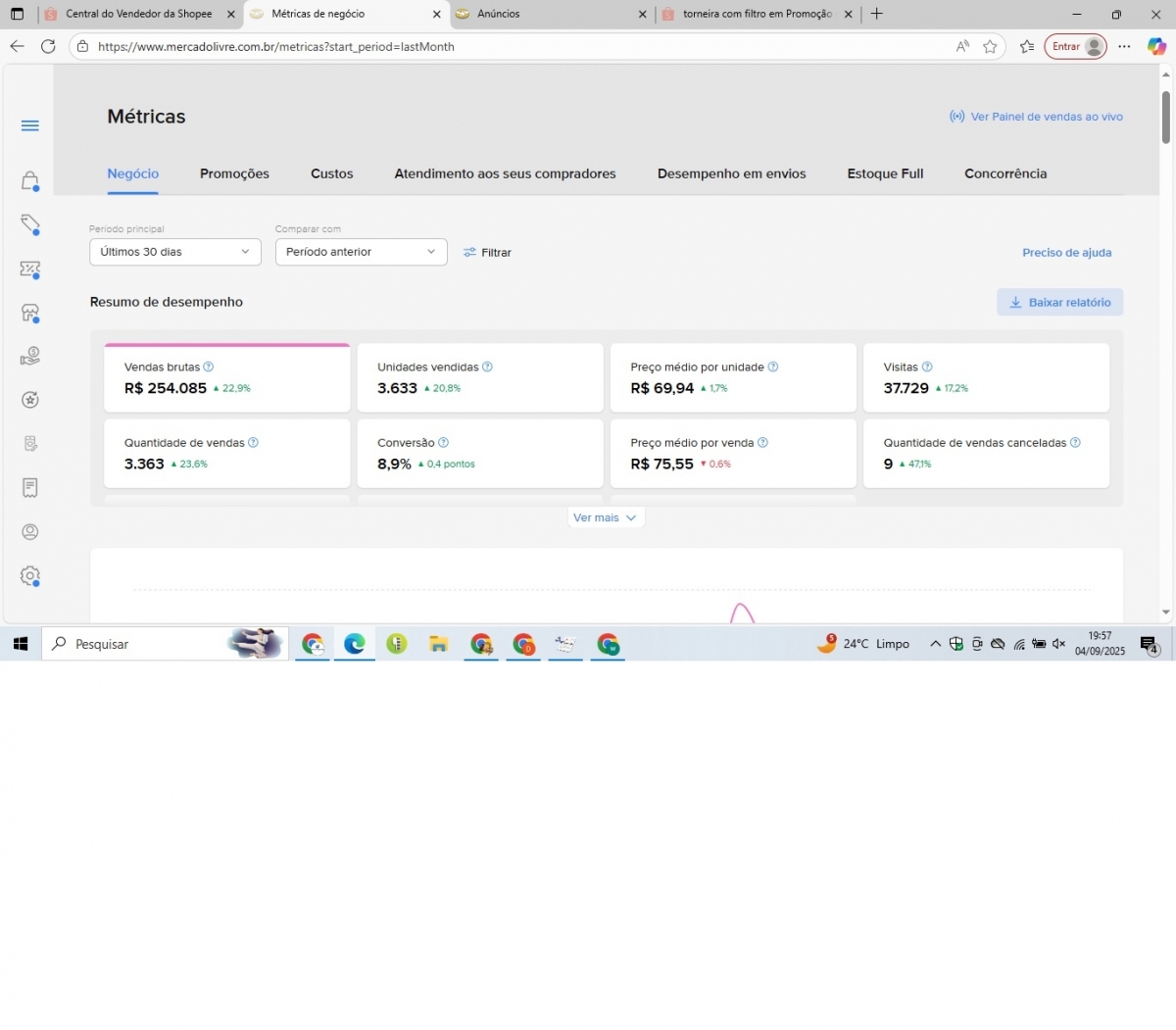Open the hand with coin sidebar icon
This screenshot has height=1030, width=1176.
[30, 356]
